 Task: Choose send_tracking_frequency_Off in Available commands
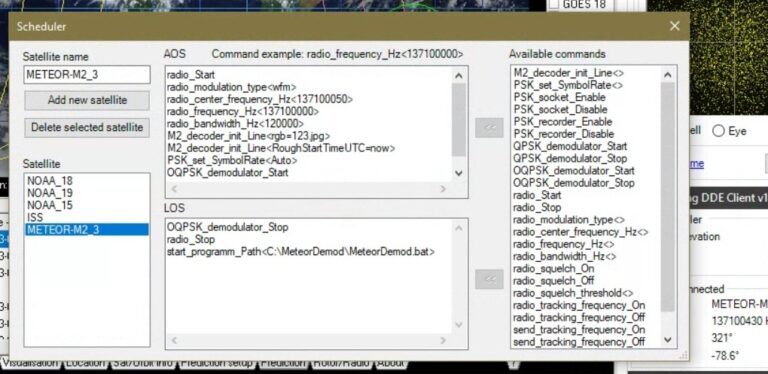pos(579,342)
